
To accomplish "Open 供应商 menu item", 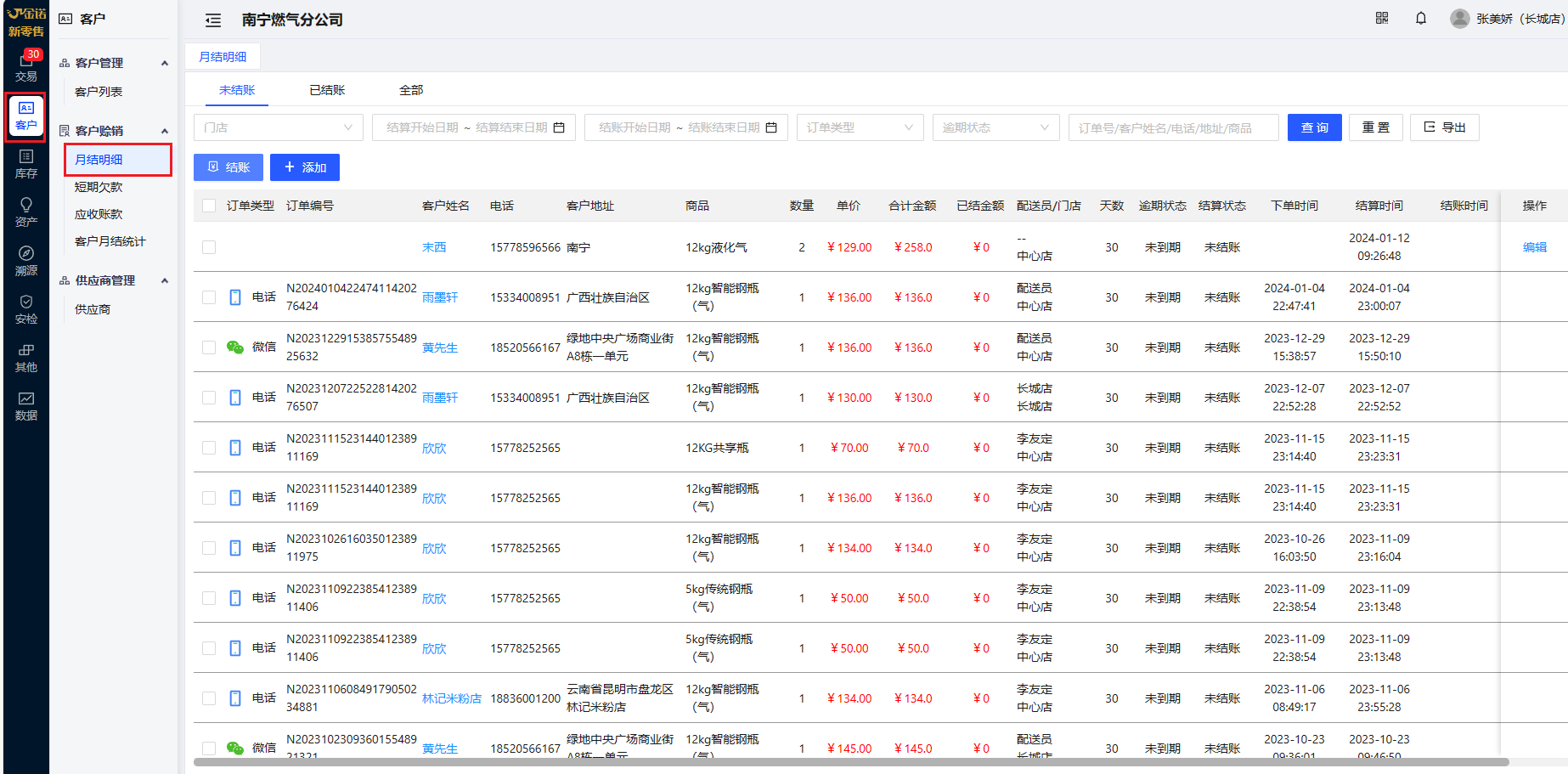I will (93, 309).
